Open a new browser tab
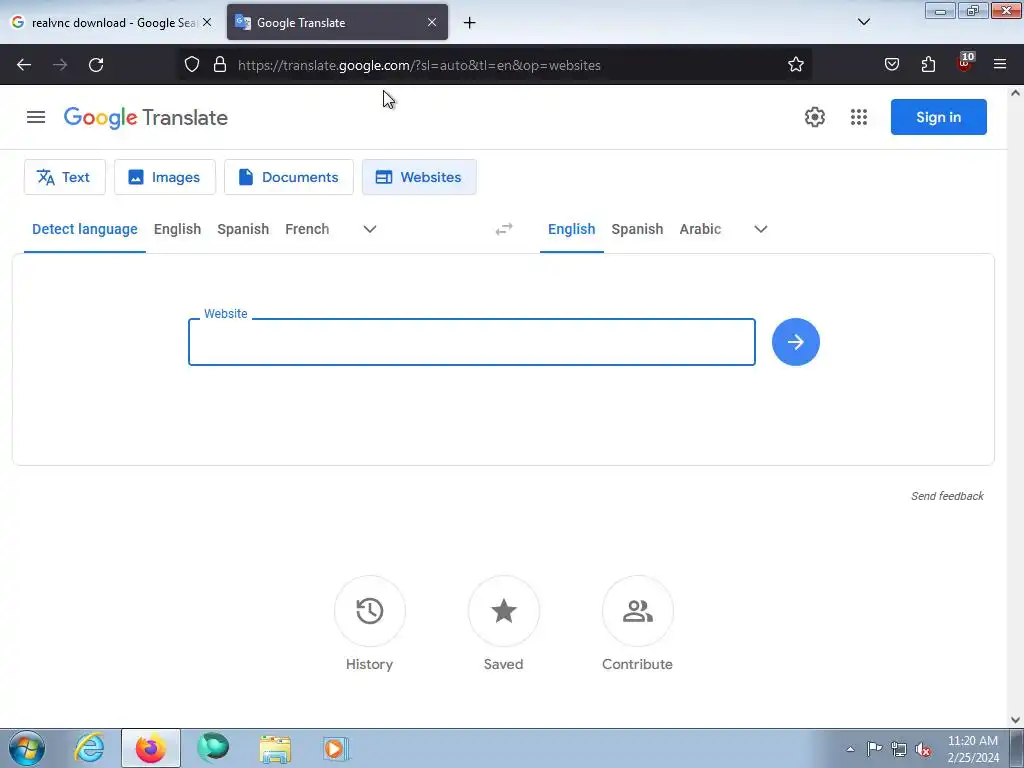The image size is (1024, 768). (x=469, y=23)
